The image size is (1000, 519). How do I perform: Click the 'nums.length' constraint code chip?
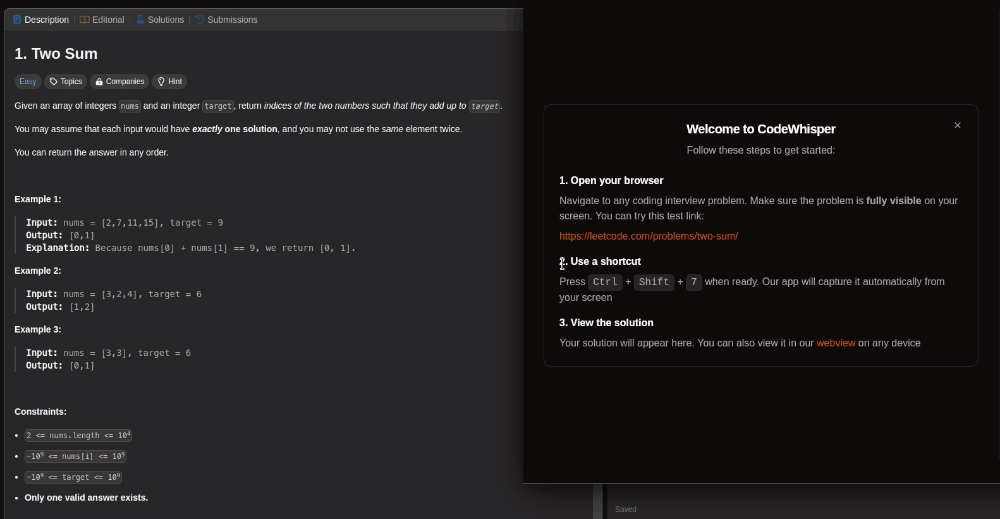pyautogui.click(x=78, y=435)
